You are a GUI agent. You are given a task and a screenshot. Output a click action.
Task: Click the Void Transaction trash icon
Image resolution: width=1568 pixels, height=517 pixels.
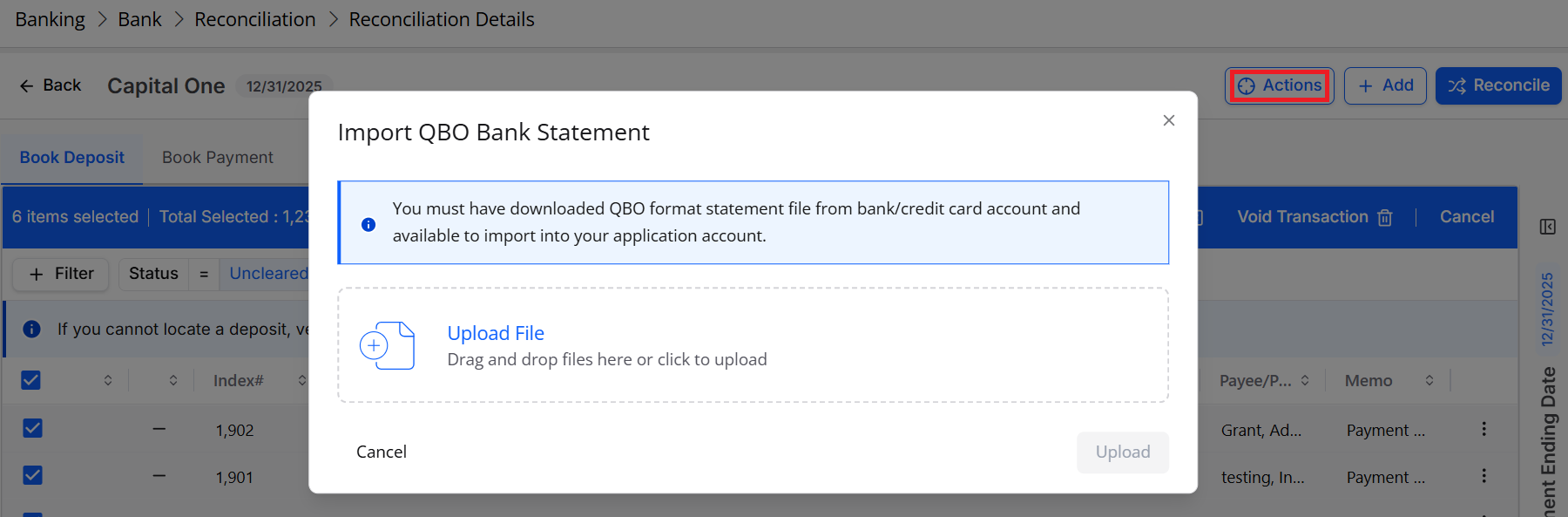click(1384, 217)
